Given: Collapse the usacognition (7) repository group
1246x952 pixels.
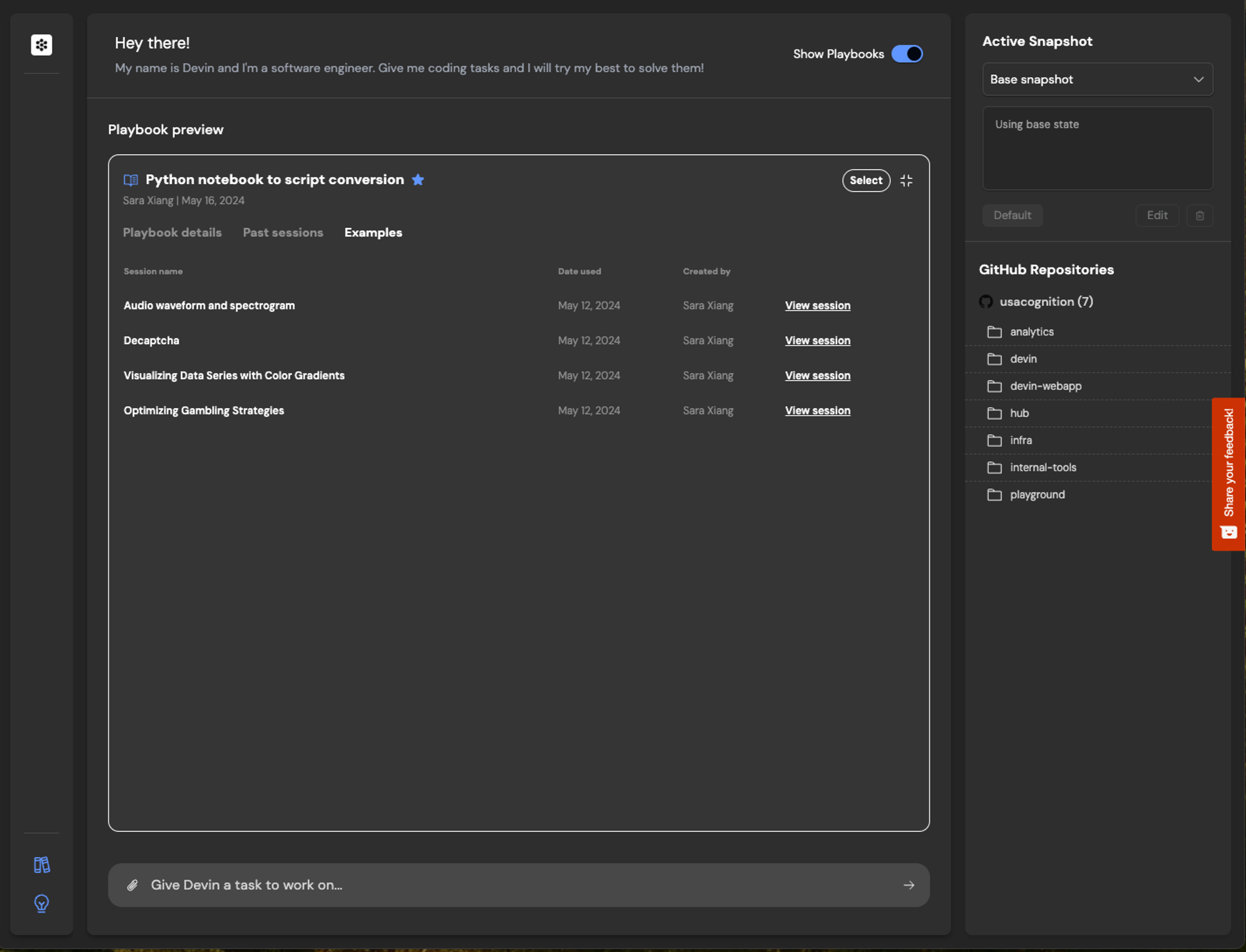Looking at the screenshot, I should tap(1046, 302).
